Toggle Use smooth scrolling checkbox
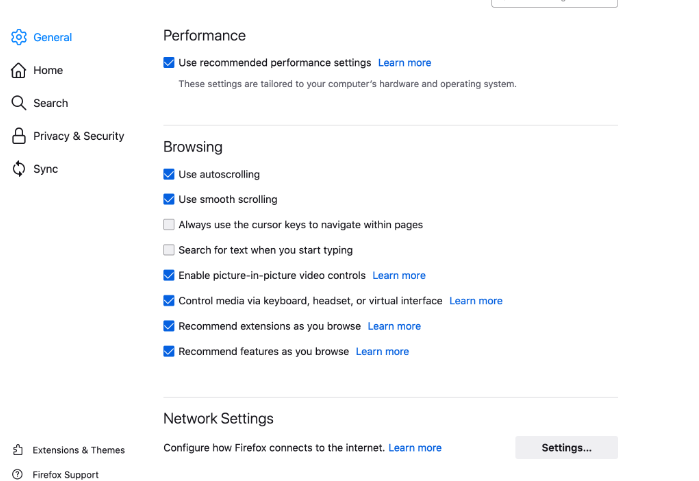Image resolution: width=699 pixels, height=481 pixels. pyautogui.click(x=169, y=199)
